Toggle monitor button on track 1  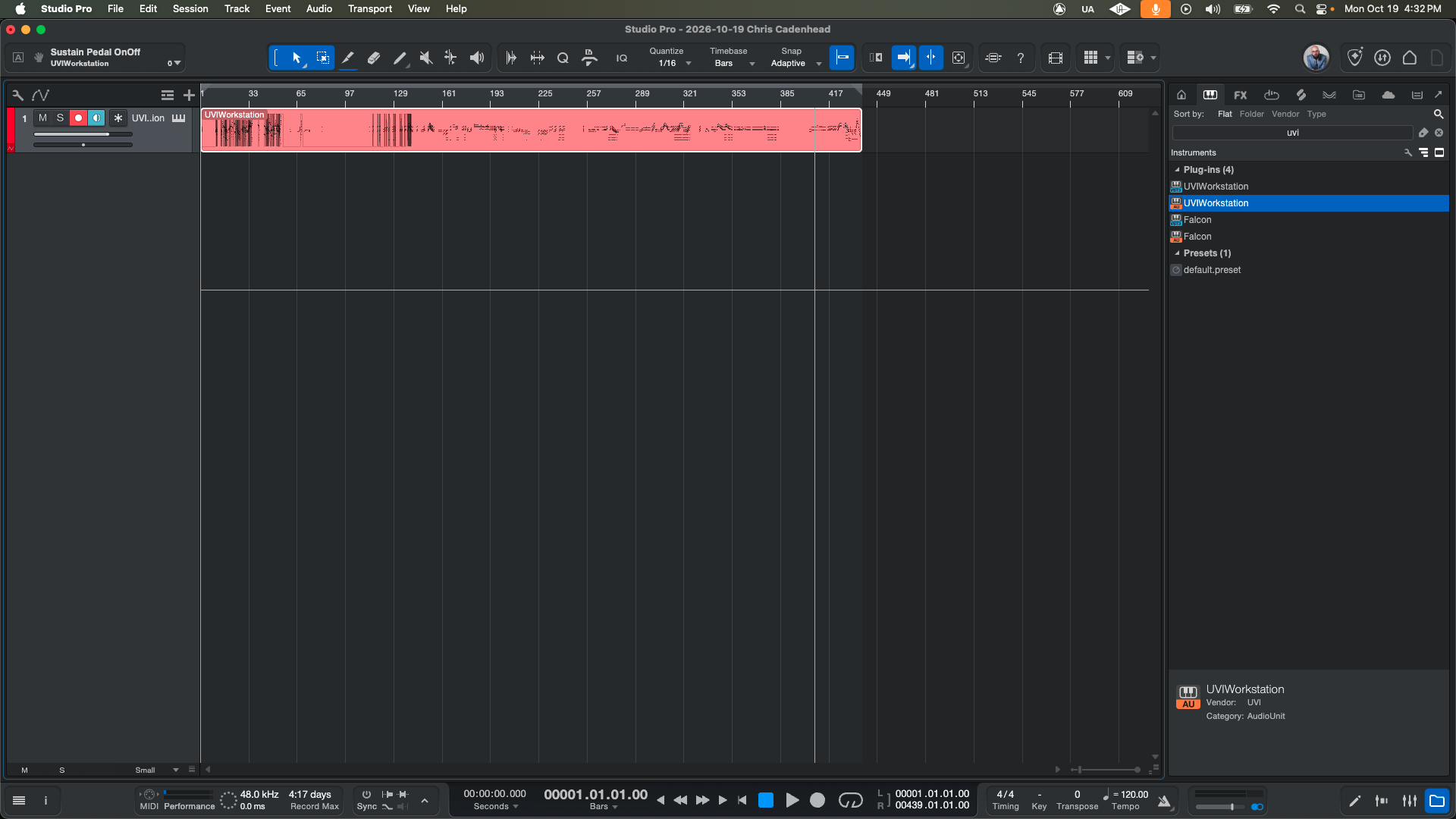click(96, 118)
